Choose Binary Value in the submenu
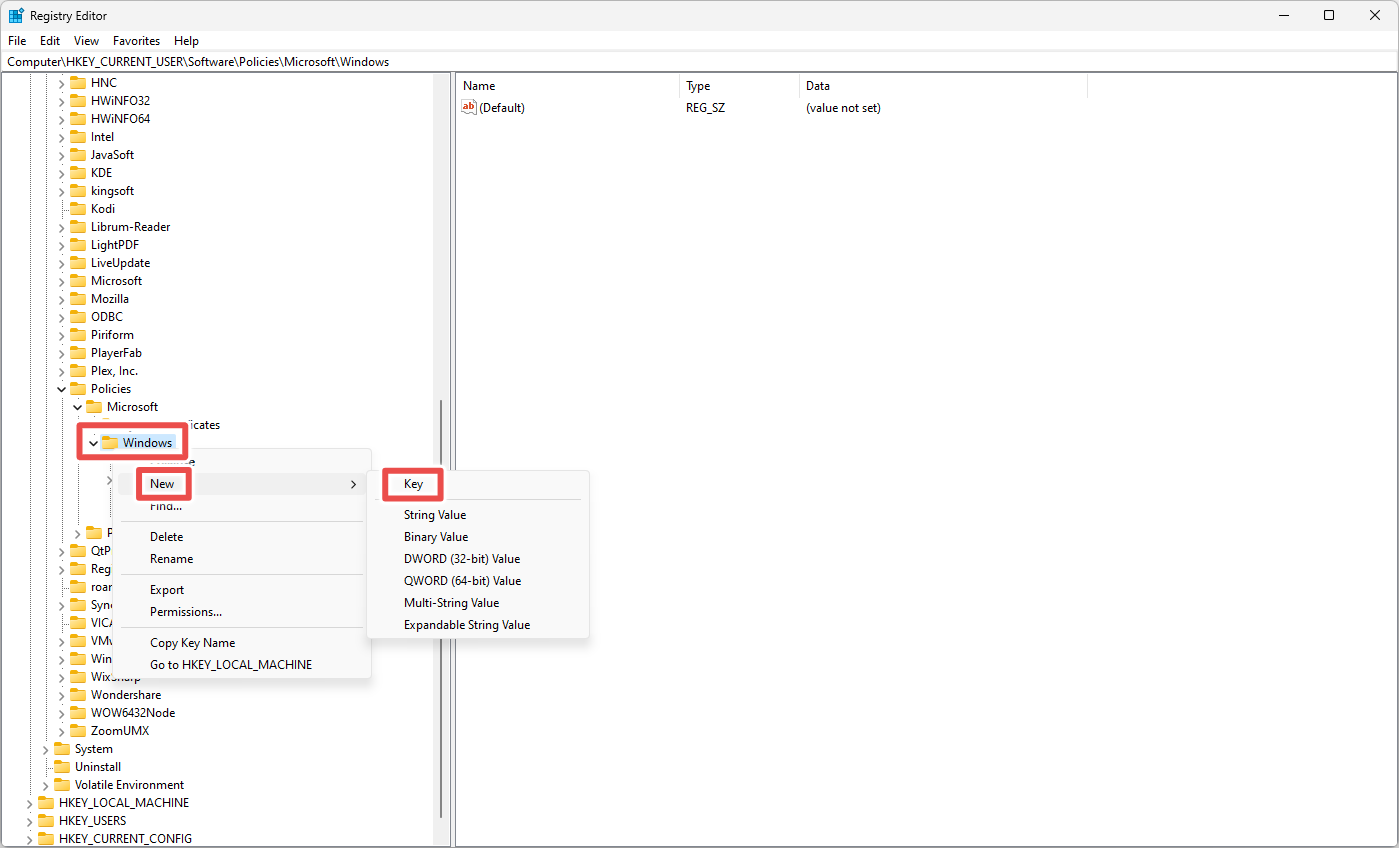Screen dimensions: 1399x848 click(x=436, y=537)
